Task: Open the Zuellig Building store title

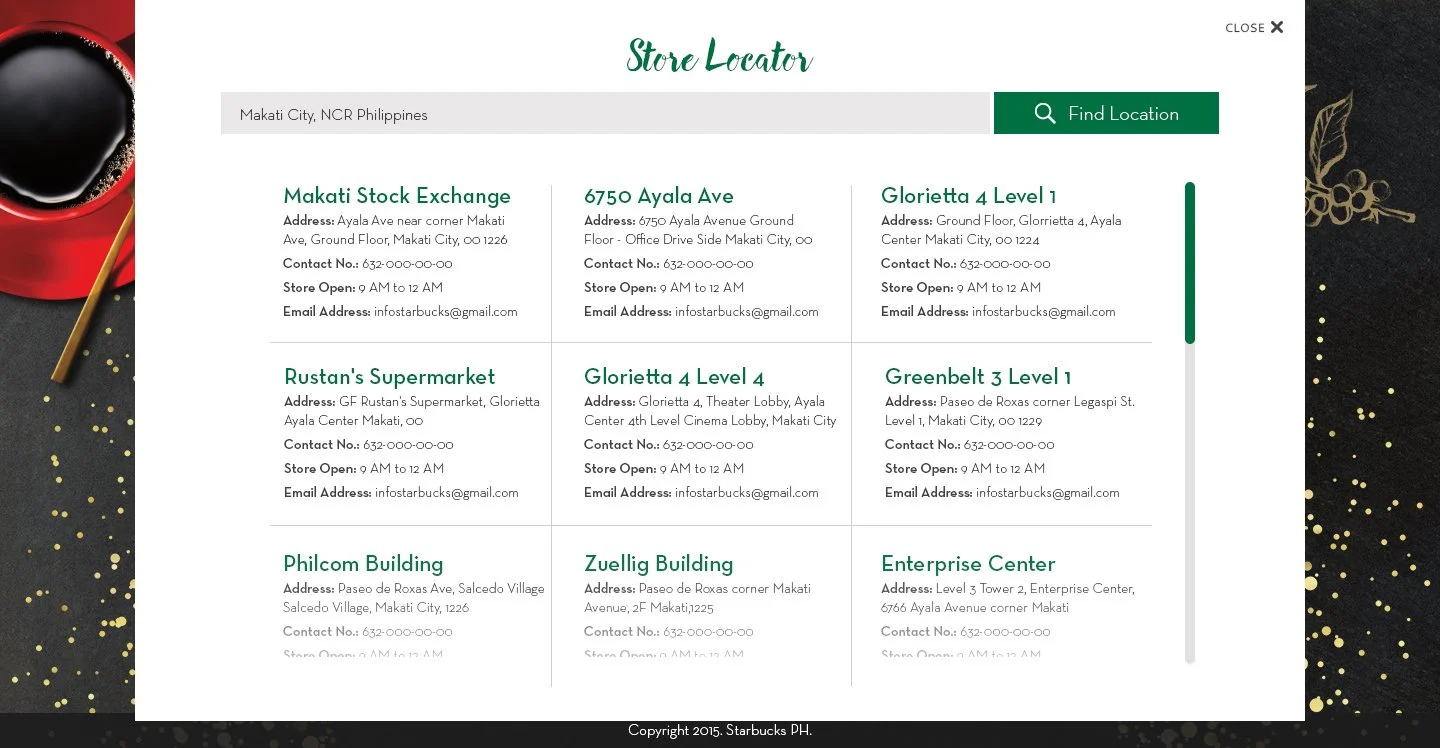Action: point(659,564)
